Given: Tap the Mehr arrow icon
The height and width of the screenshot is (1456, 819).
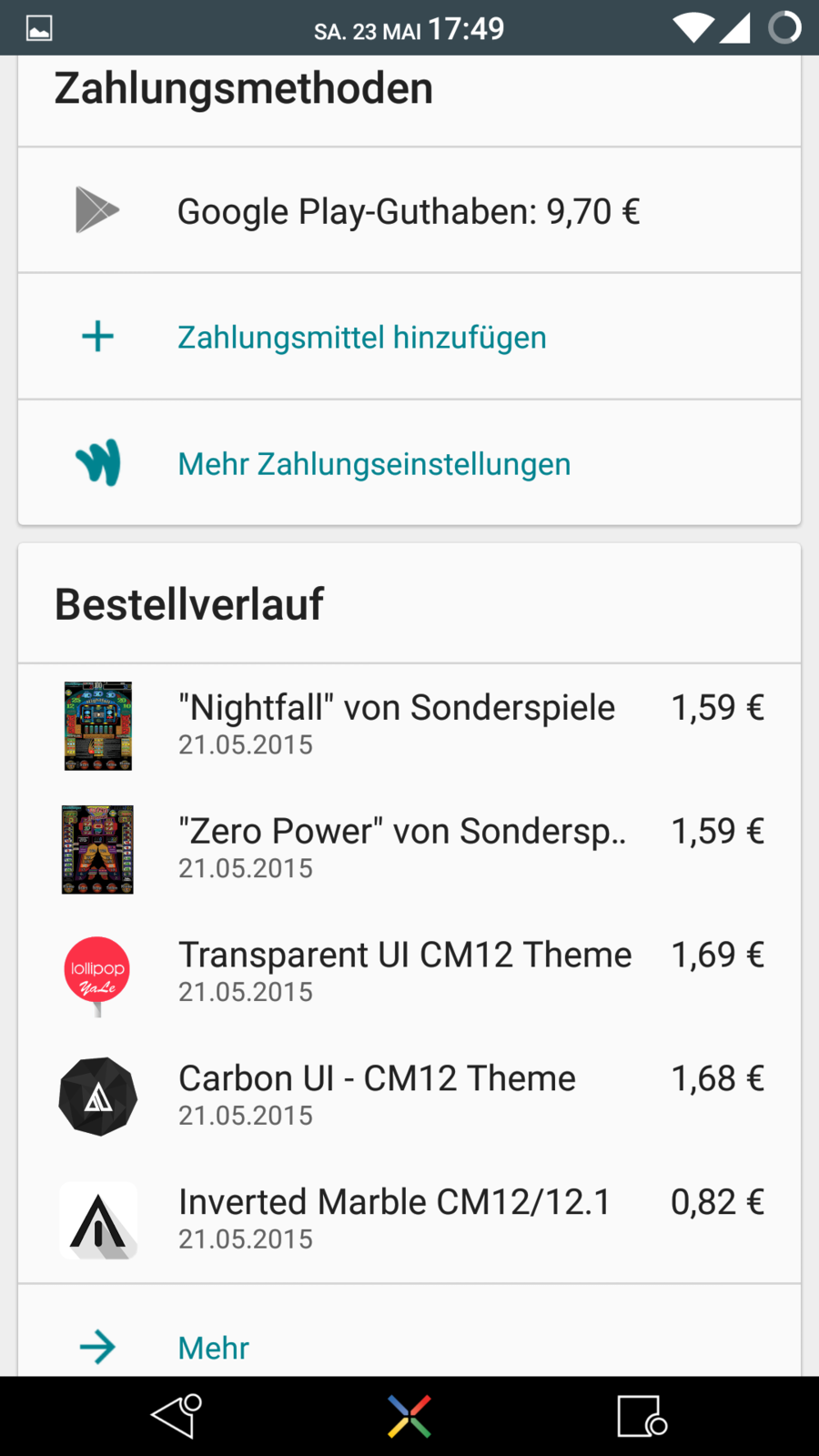Looking at the screenshot, I should click(97, 1347).
